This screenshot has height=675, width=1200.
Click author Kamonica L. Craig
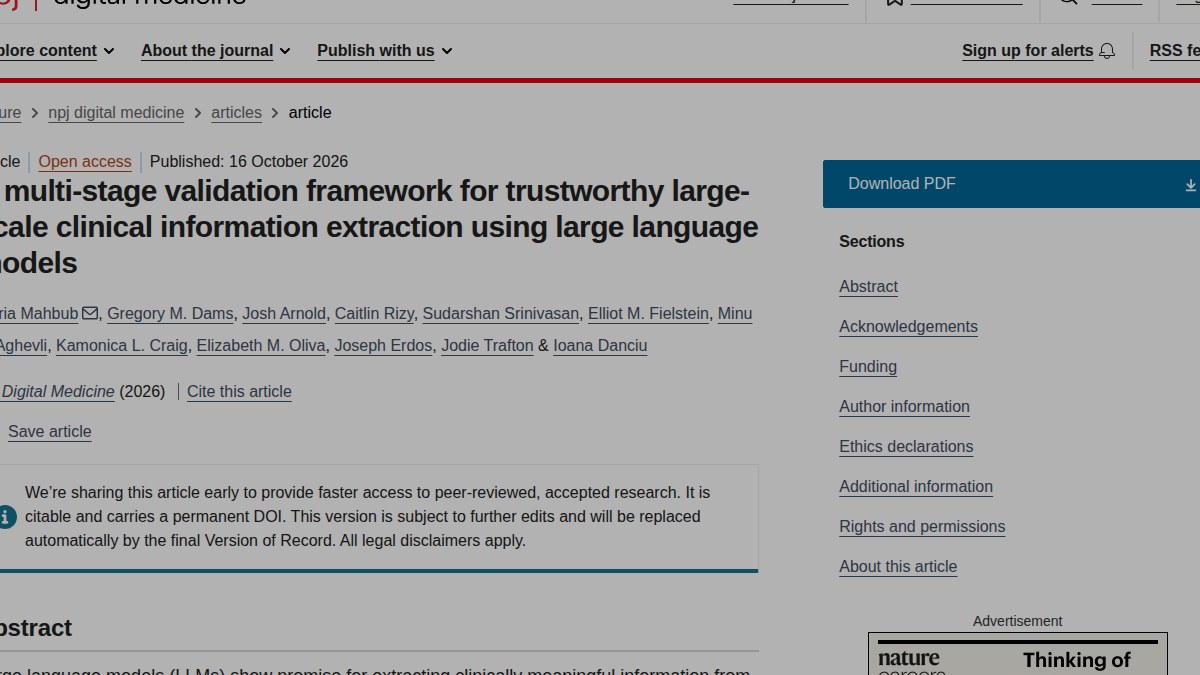coord(122,346)
